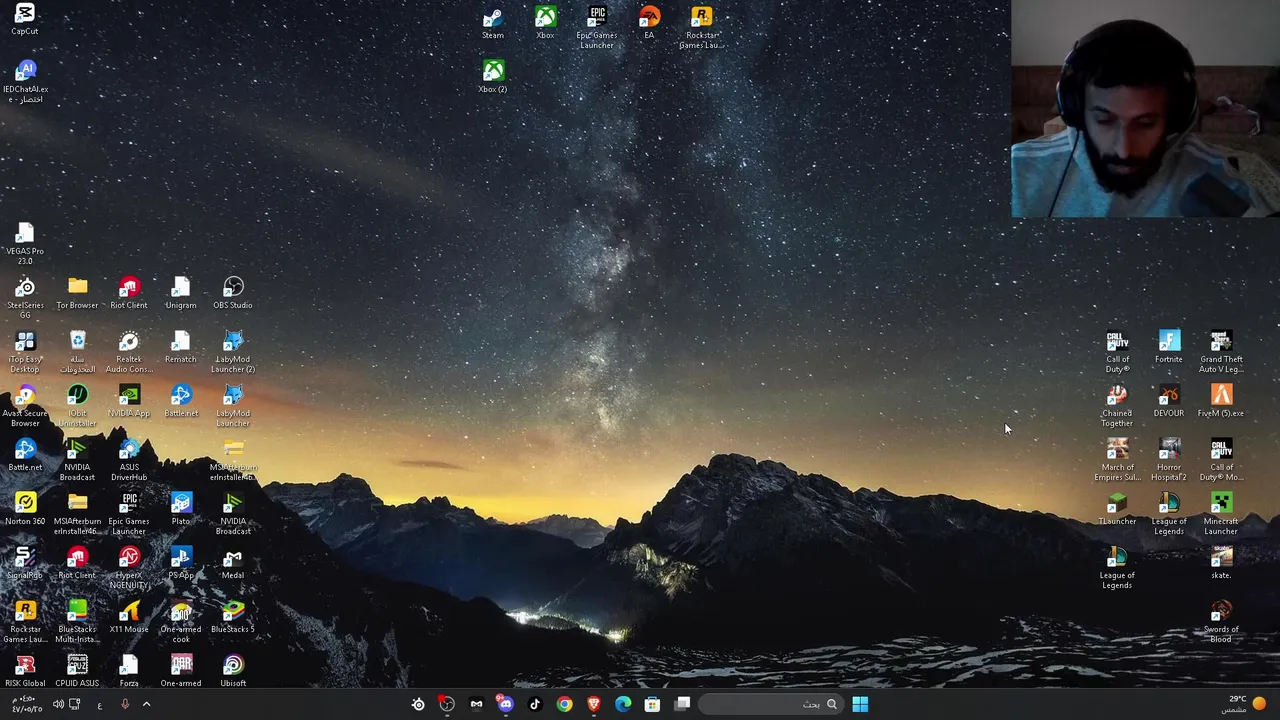Select the FiveM (5).exe desktop icon
1280x720 pixels.
click(1221, 400)
